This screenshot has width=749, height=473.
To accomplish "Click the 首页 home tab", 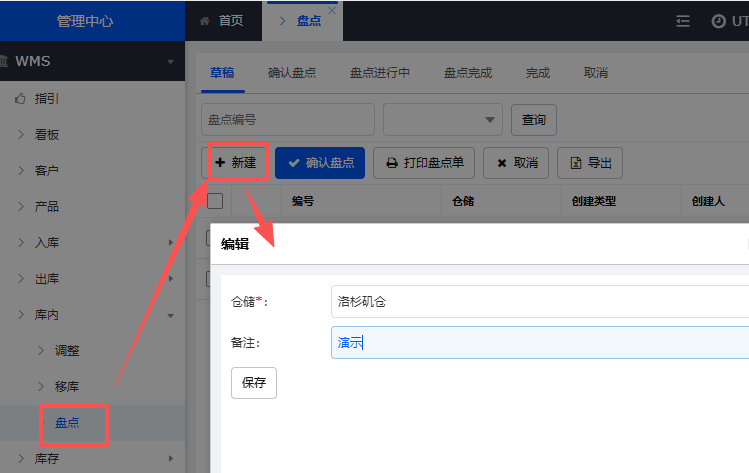I will tap(221, 20).
